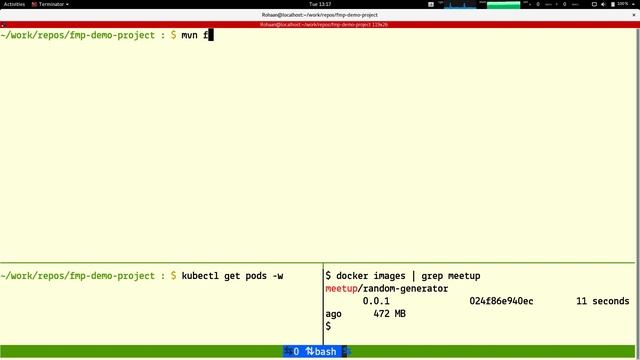
Task: Open the GNOME Activities overview
Action: tap(14, 4)
